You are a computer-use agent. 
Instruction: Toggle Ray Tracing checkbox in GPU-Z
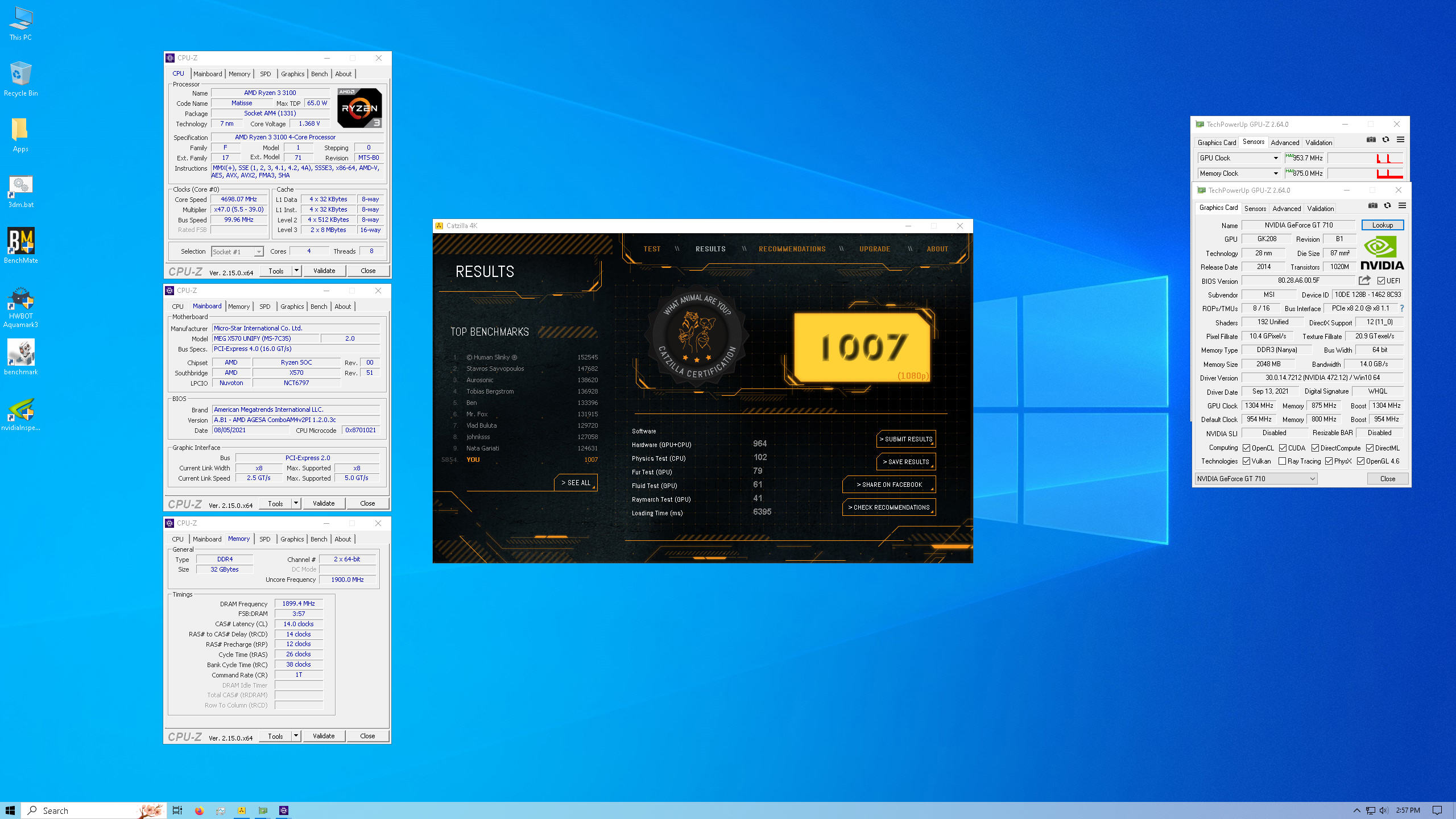pyautogui.click(x=1282, y=461)
